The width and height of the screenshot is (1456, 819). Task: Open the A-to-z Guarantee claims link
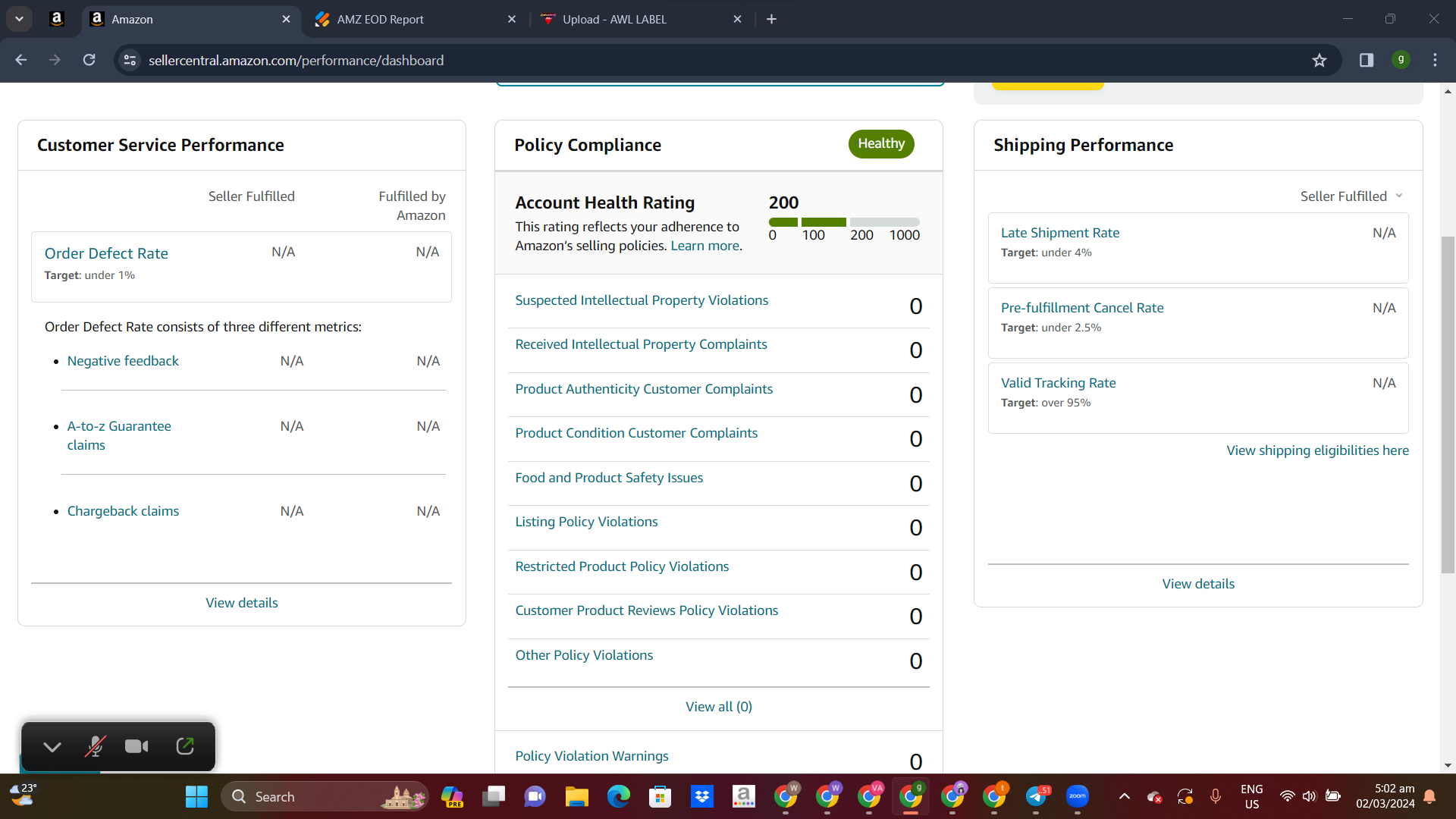tap(119, 435)
